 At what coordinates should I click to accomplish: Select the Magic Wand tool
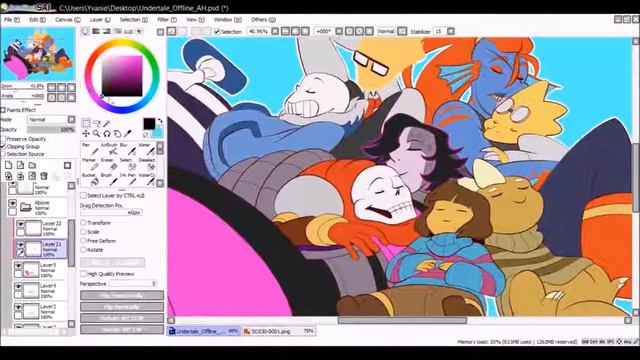(x=107, y=123)
